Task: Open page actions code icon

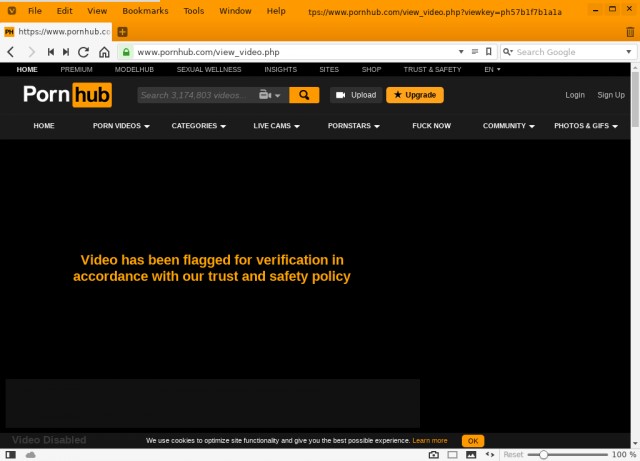Action: 490,454
